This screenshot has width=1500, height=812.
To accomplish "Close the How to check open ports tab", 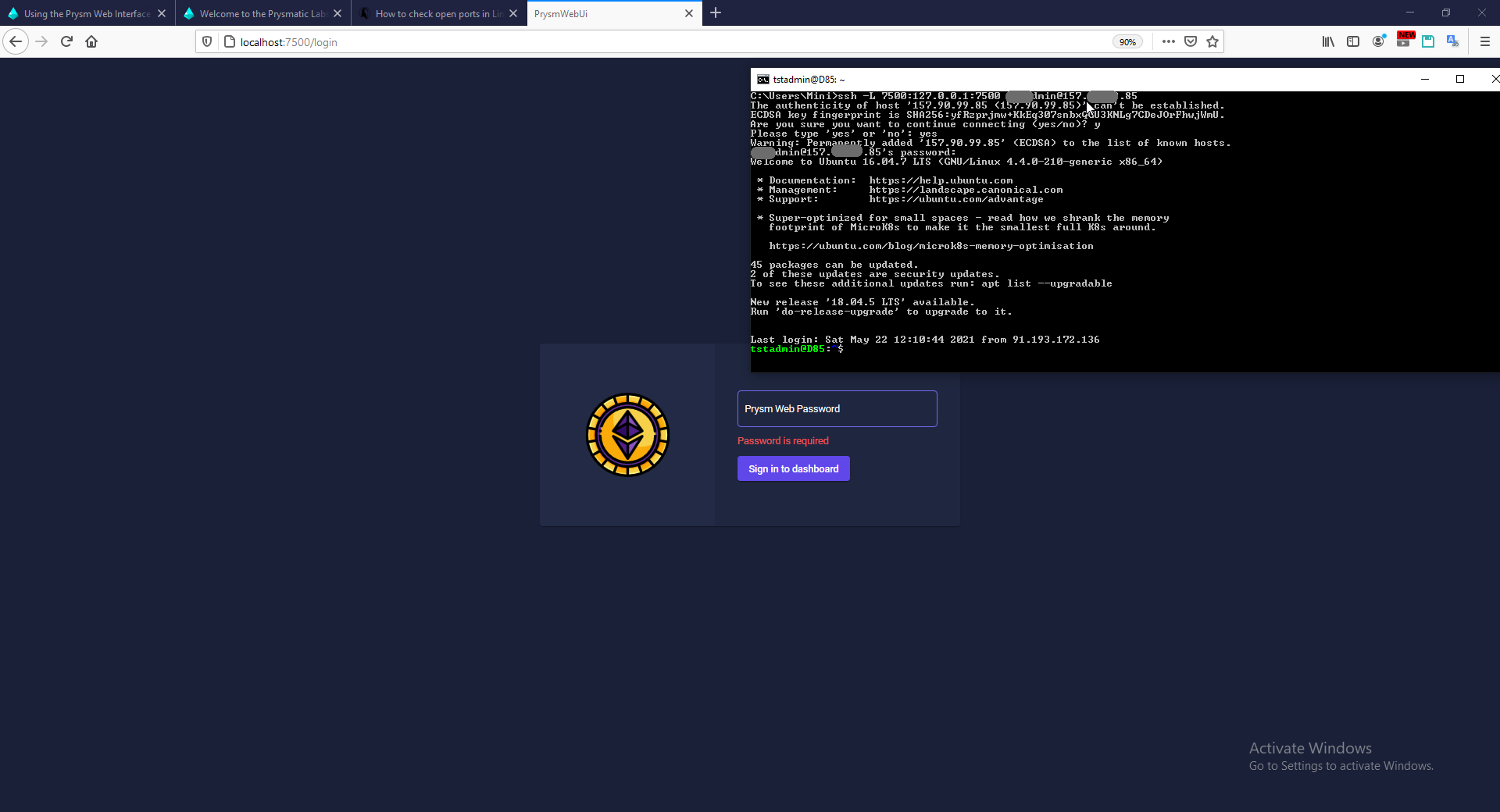I will tap(513, 13).
